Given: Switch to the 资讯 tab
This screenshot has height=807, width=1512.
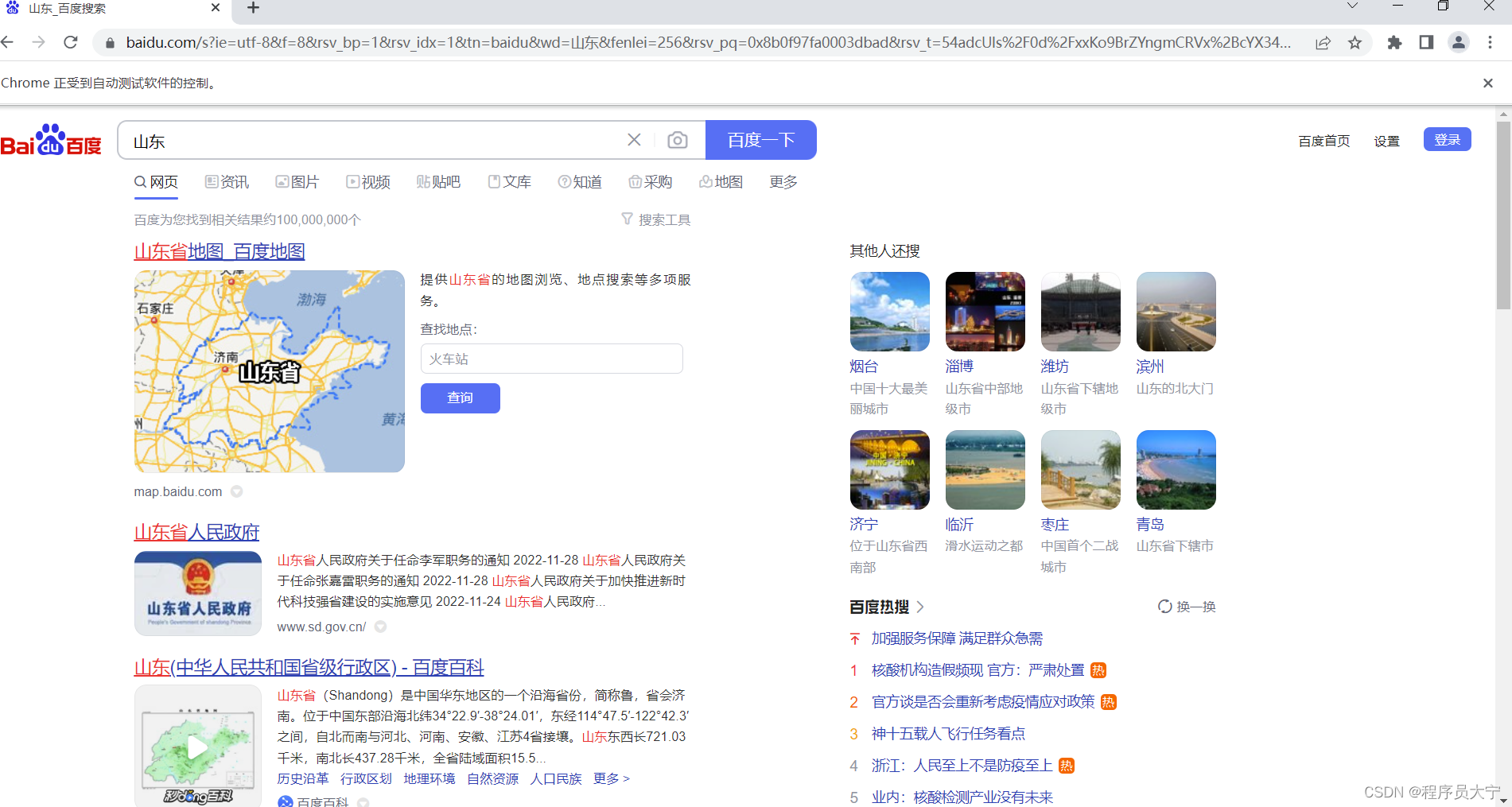Looking at the screenshot, I should coord(227,182).
